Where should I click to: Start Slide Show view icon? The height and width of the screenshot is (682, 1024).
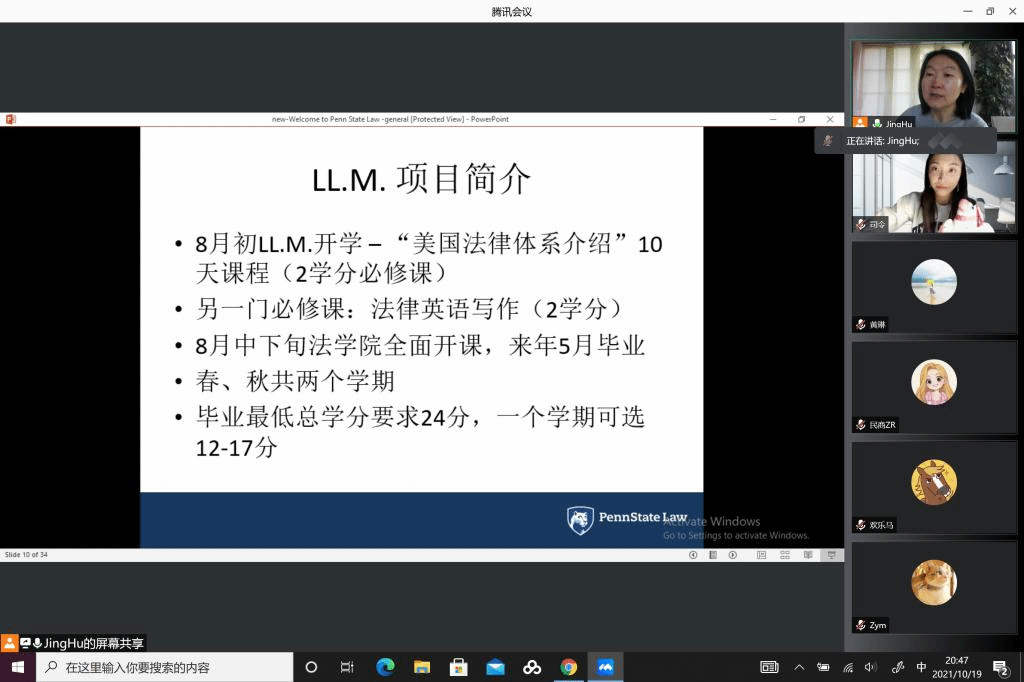[x=830, y=555]
